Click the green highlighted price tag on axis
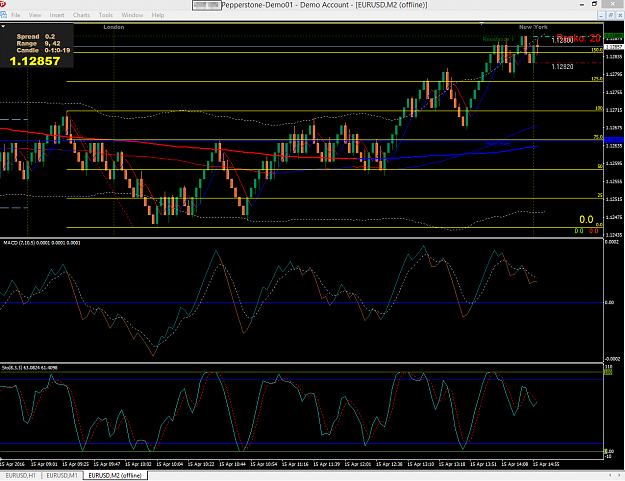 coord(614,36)
